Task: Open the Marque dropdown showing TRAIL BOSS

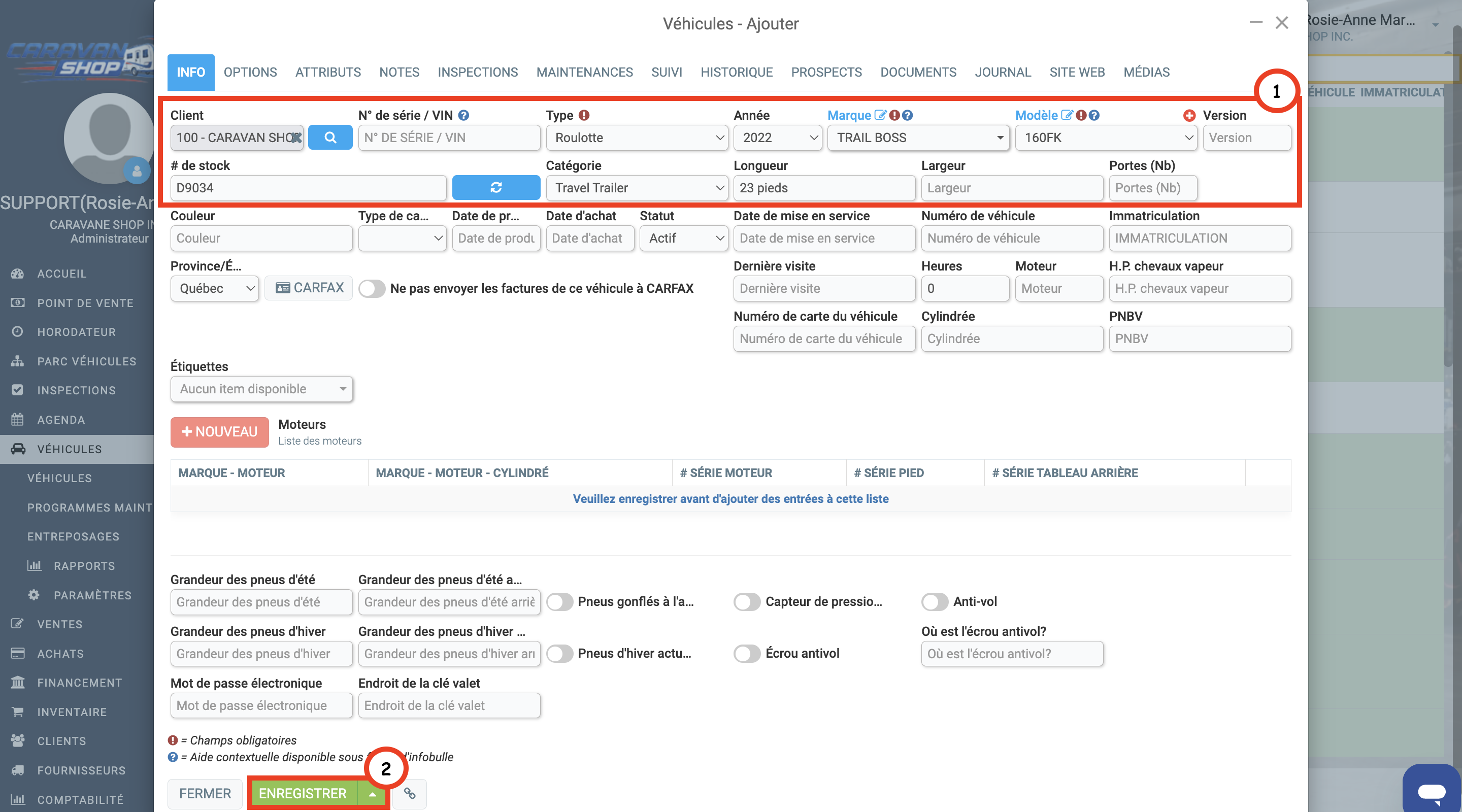Action: coord(918,138)
